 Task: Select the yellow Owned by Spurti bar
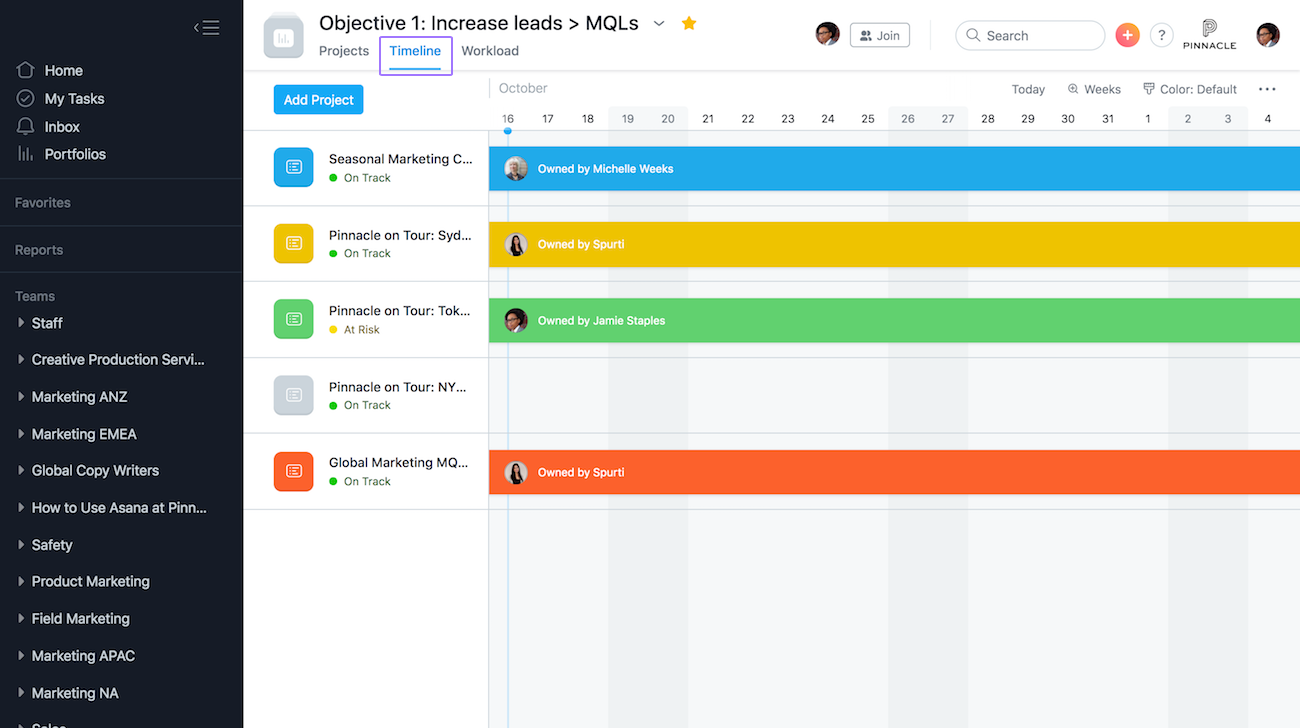tap(894, 244)
